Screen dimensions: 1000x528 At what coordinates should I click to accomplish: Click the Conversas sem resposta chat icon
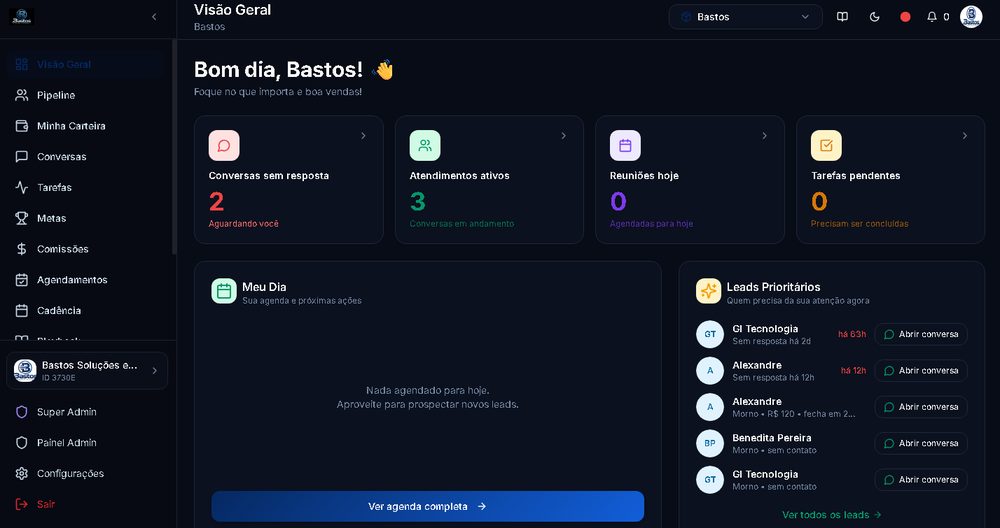pyautogui.click(x=224, y=145)
